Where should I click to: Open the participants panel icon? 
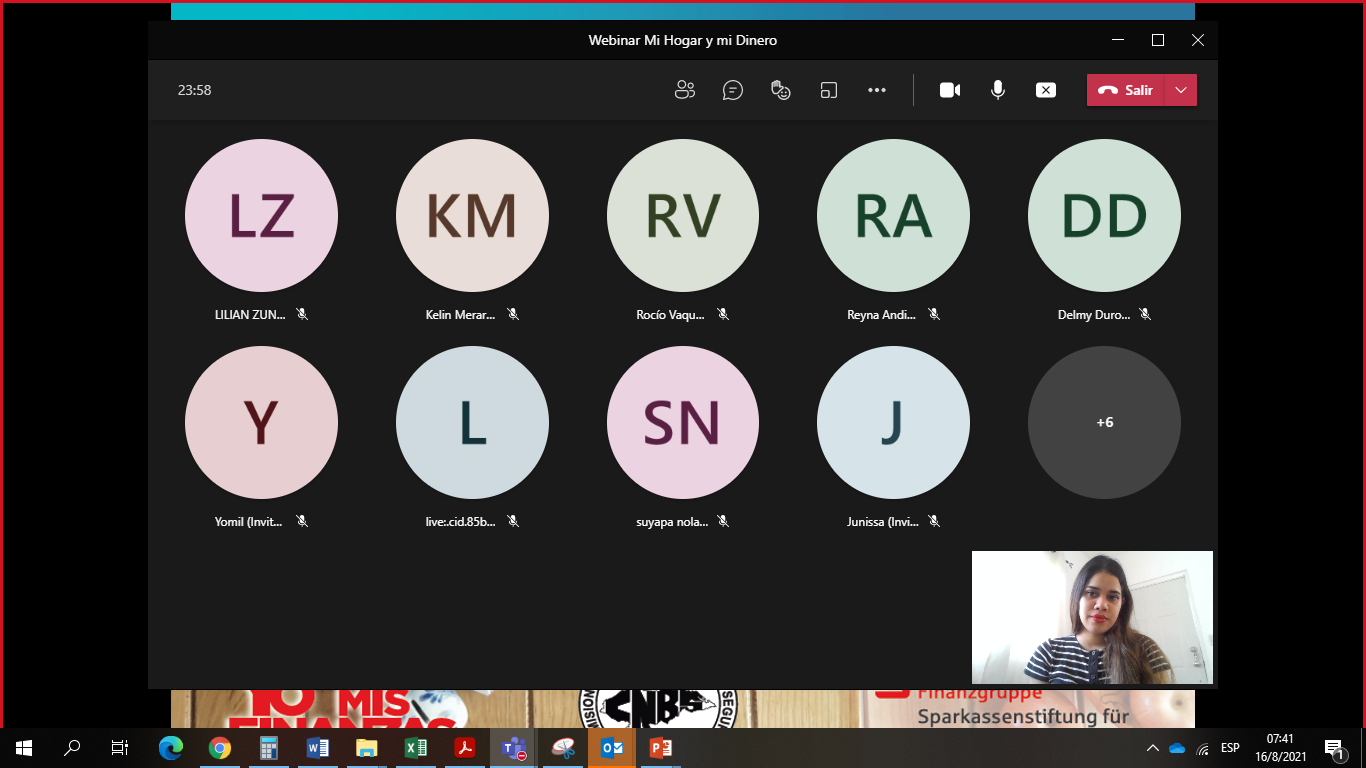pos(685,90)
